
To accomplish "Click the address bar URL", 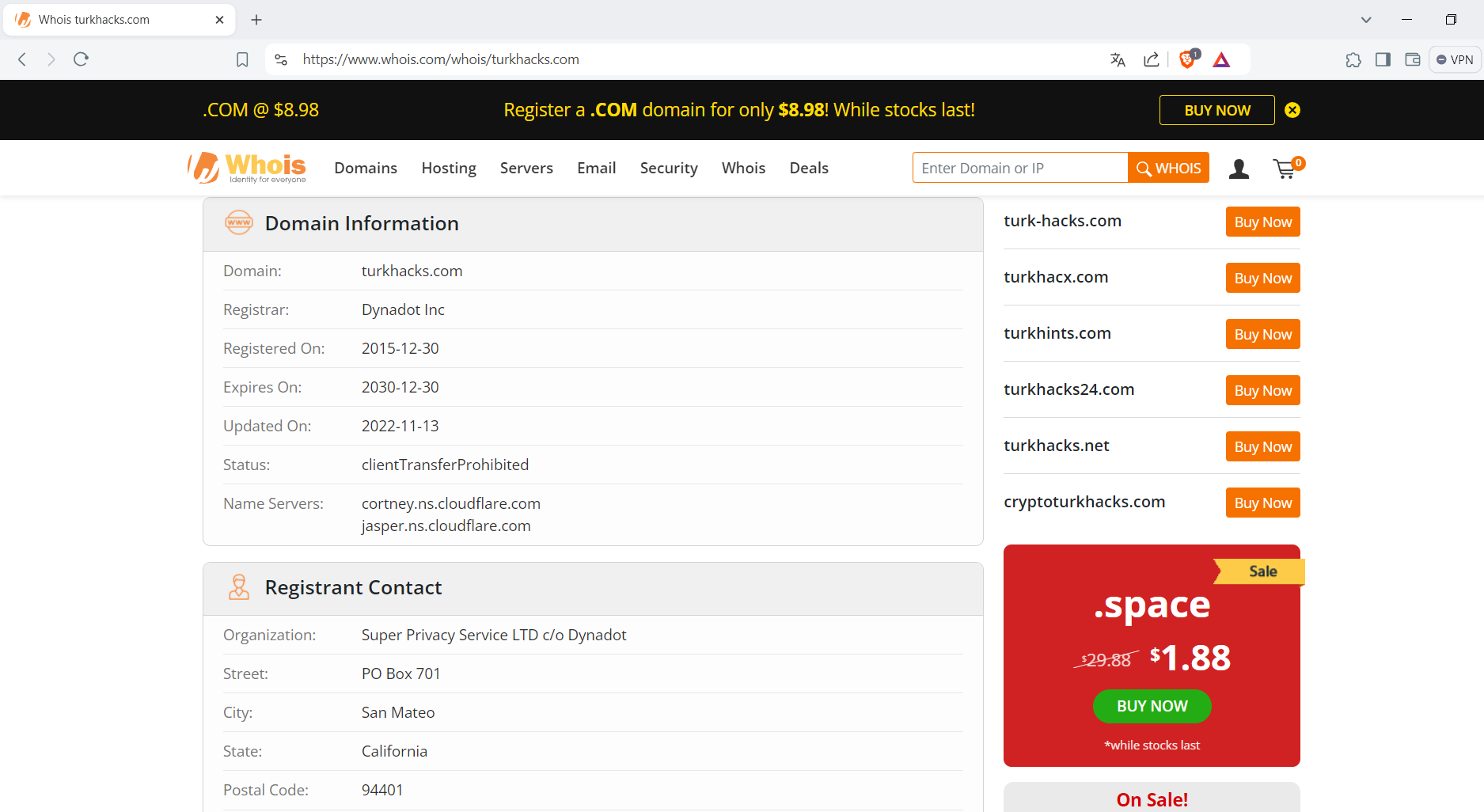I will (441, 59).
